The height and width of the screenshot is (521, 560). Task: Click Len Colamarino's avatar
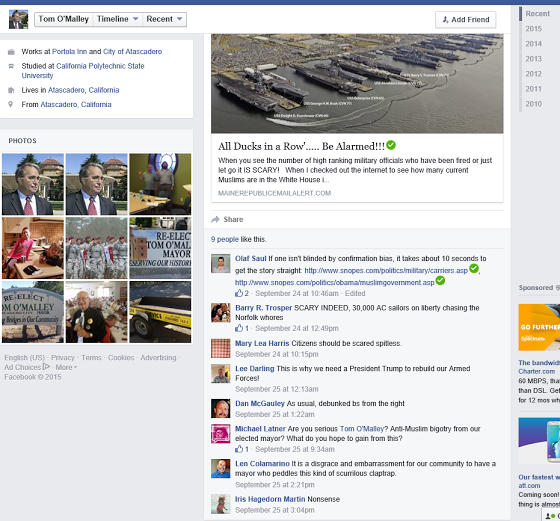click(x=220, y=469)
